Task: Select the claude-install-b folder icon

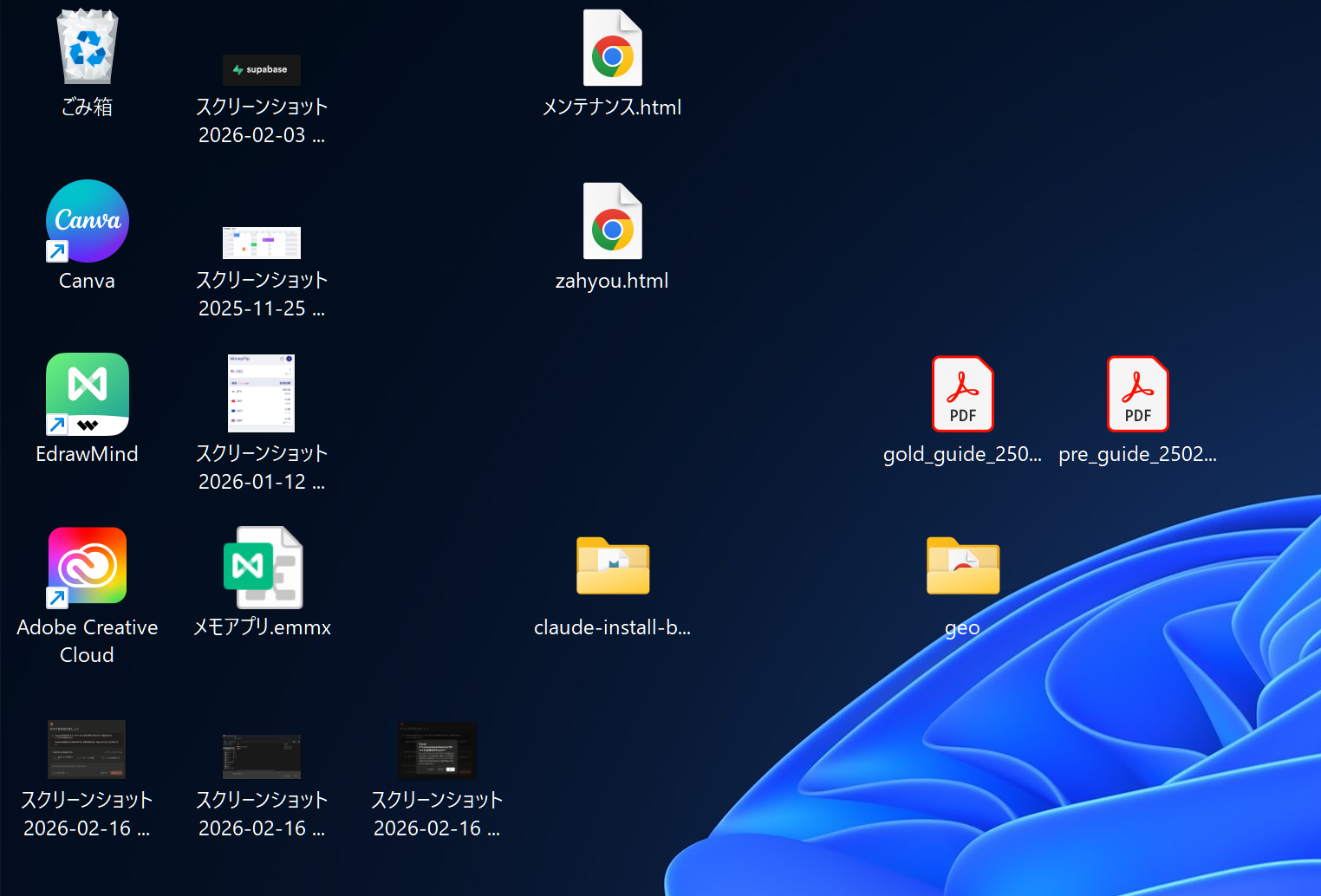Action: pyautogui.click(x=612, y=566)
